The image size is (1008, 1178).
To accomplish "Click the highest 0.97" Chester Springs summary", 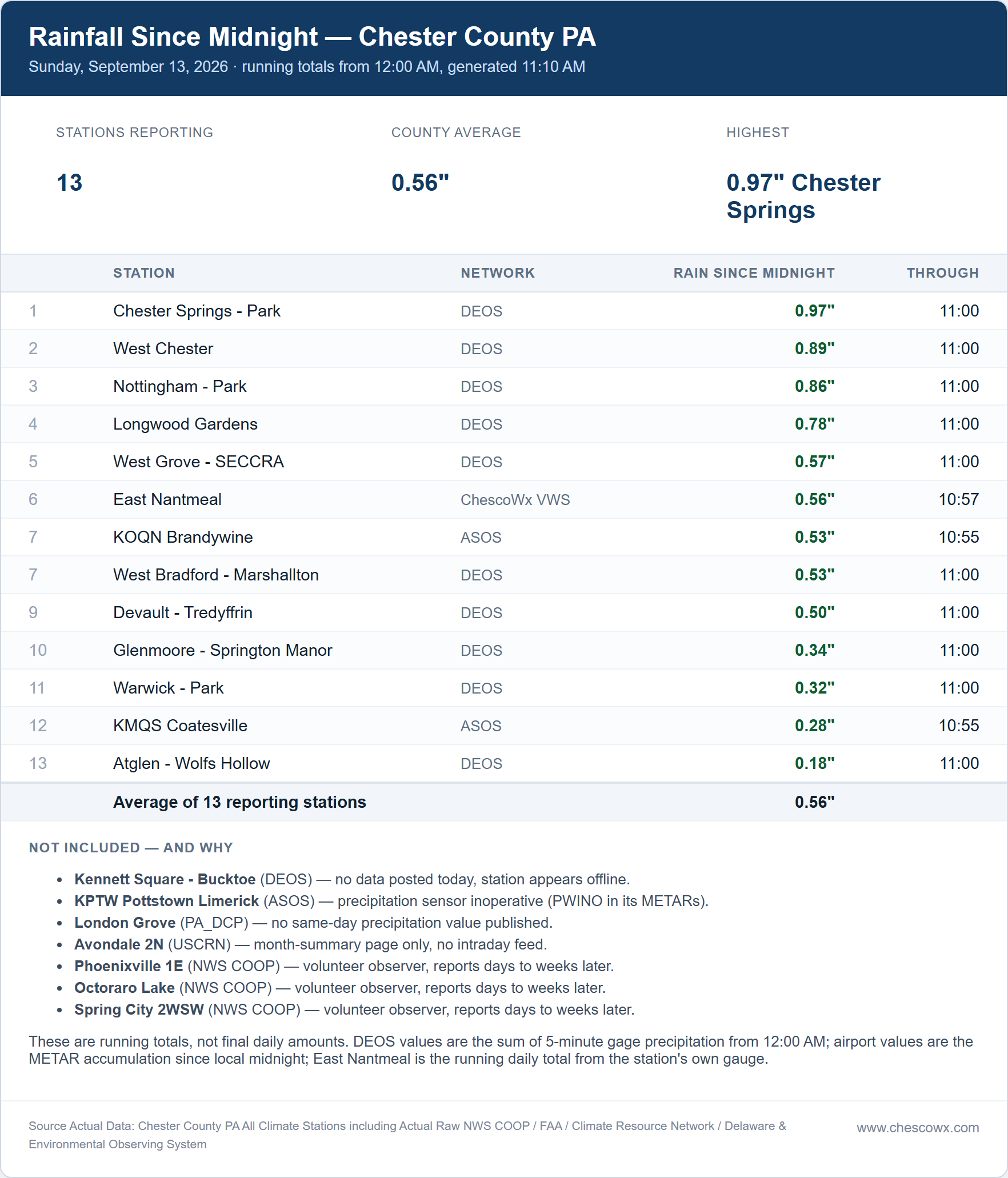I will [x=803, y=197].
